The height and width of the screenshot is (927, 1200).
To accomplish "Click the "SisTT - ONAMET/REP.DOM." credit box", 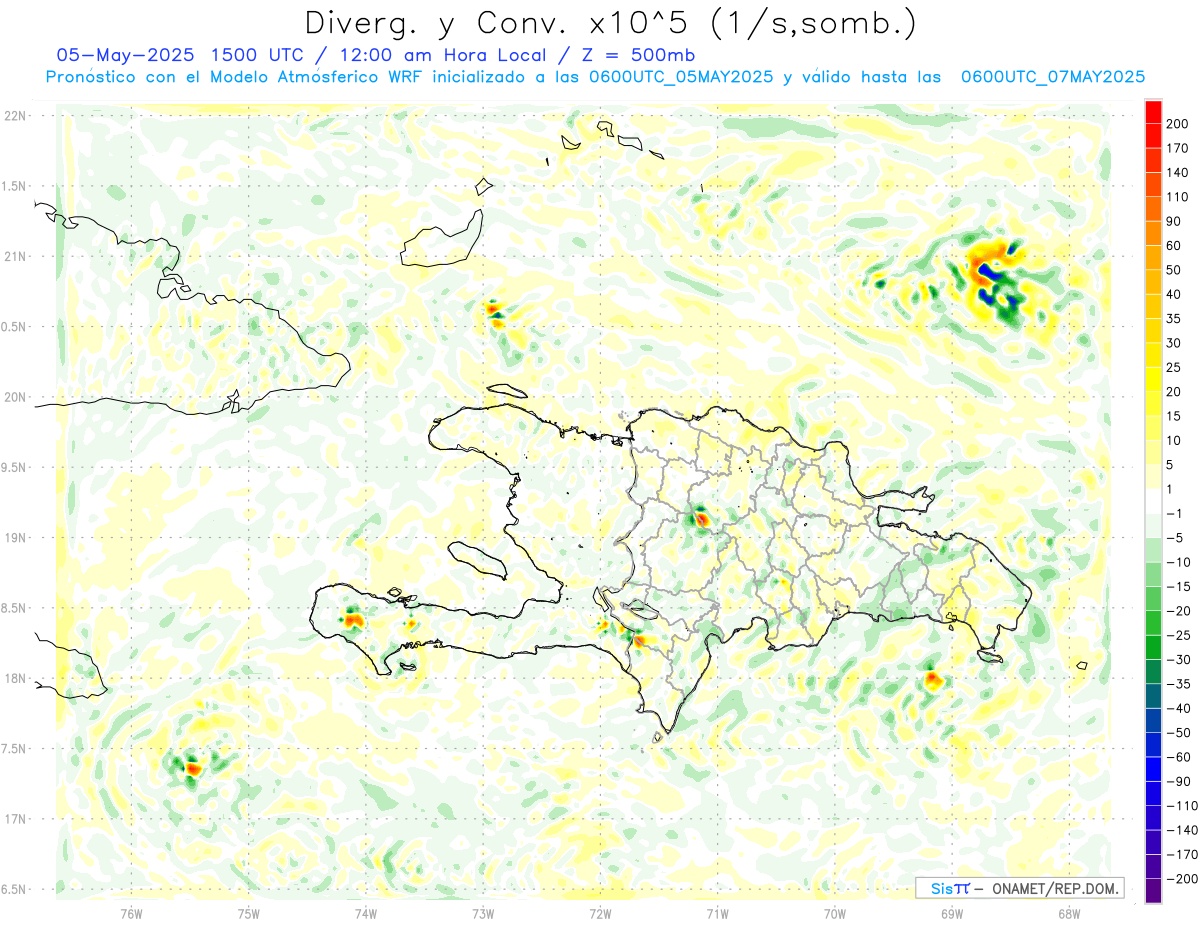I will (1020, 888).
